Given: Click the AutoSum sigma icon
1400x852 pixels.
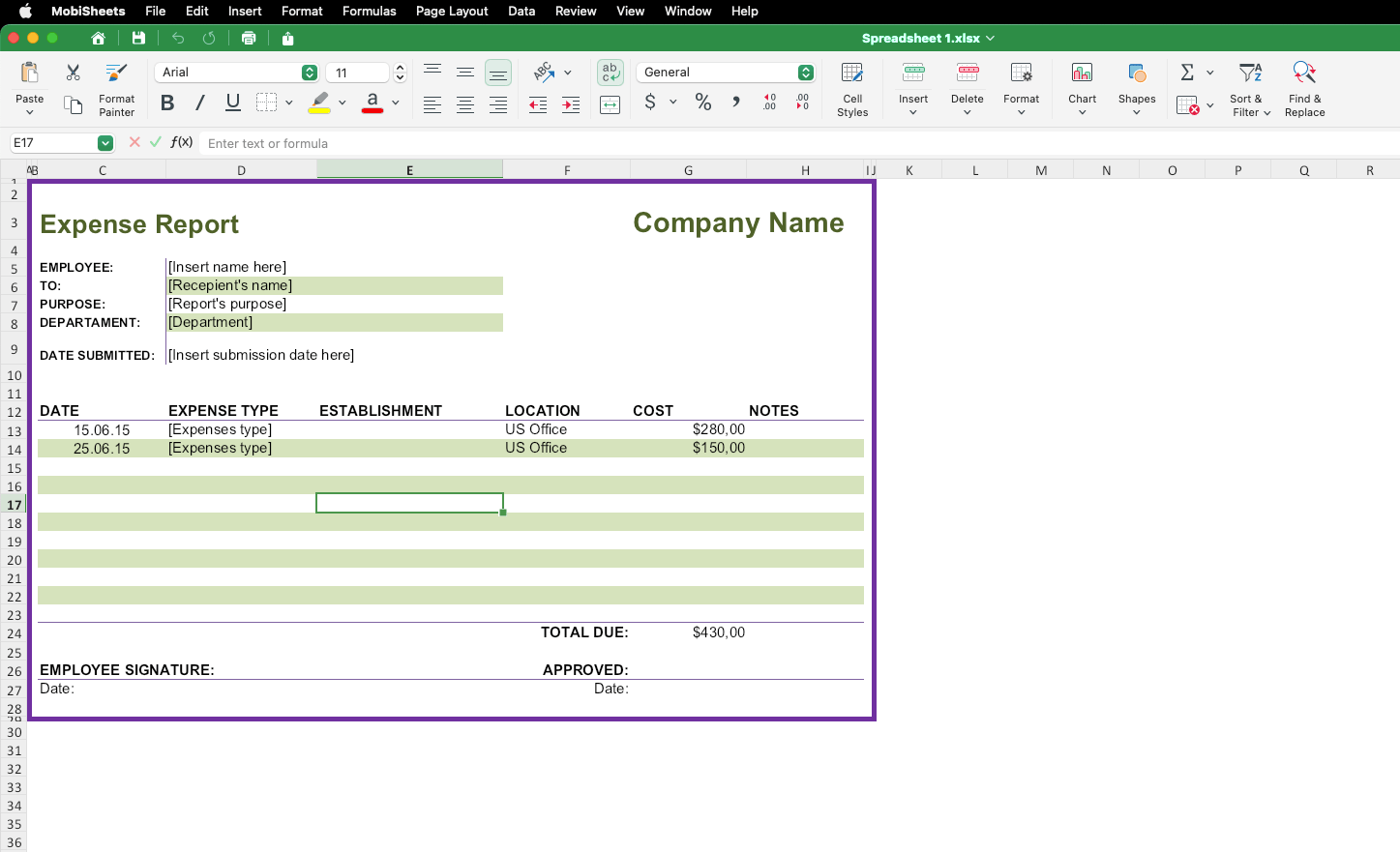Looking at the screenshot, I should (1187, 72).
